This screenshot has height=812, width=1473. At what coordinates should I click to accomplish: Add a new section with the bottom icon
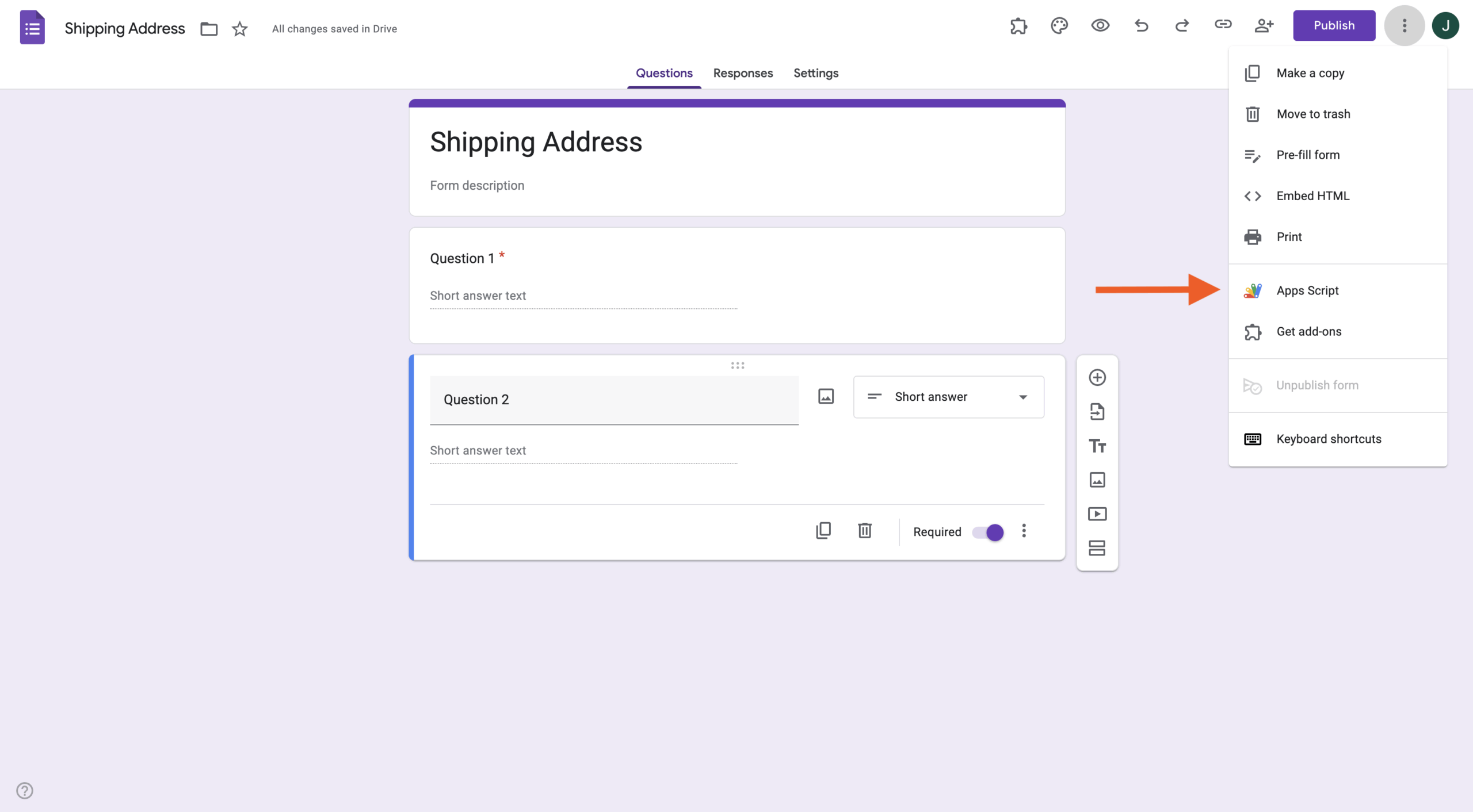[1097, 547]
